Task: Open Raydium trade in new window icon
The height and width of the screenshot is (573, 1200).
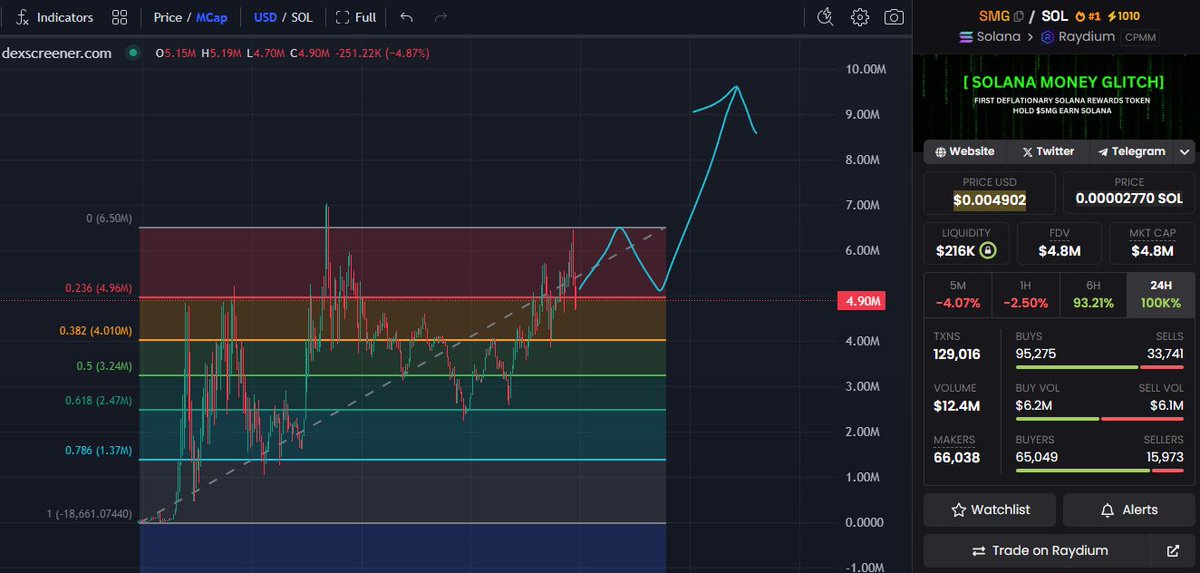Action: coord(1174,551)
